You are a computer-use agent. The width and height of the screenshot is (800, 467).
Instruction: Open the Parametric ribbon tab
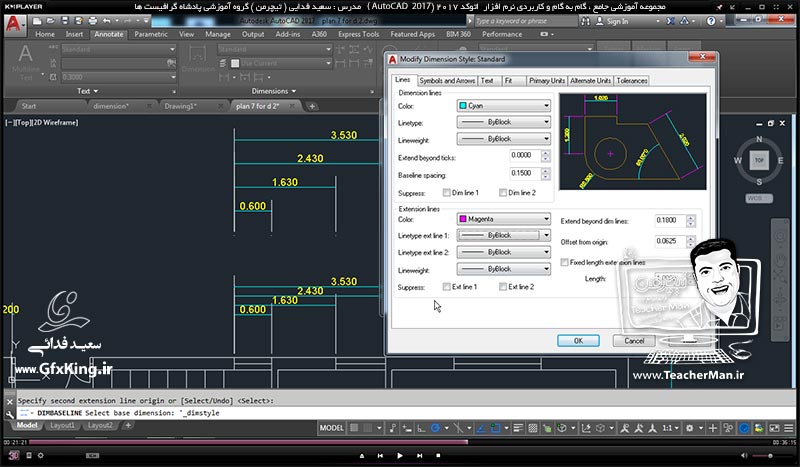coord(151,34)
